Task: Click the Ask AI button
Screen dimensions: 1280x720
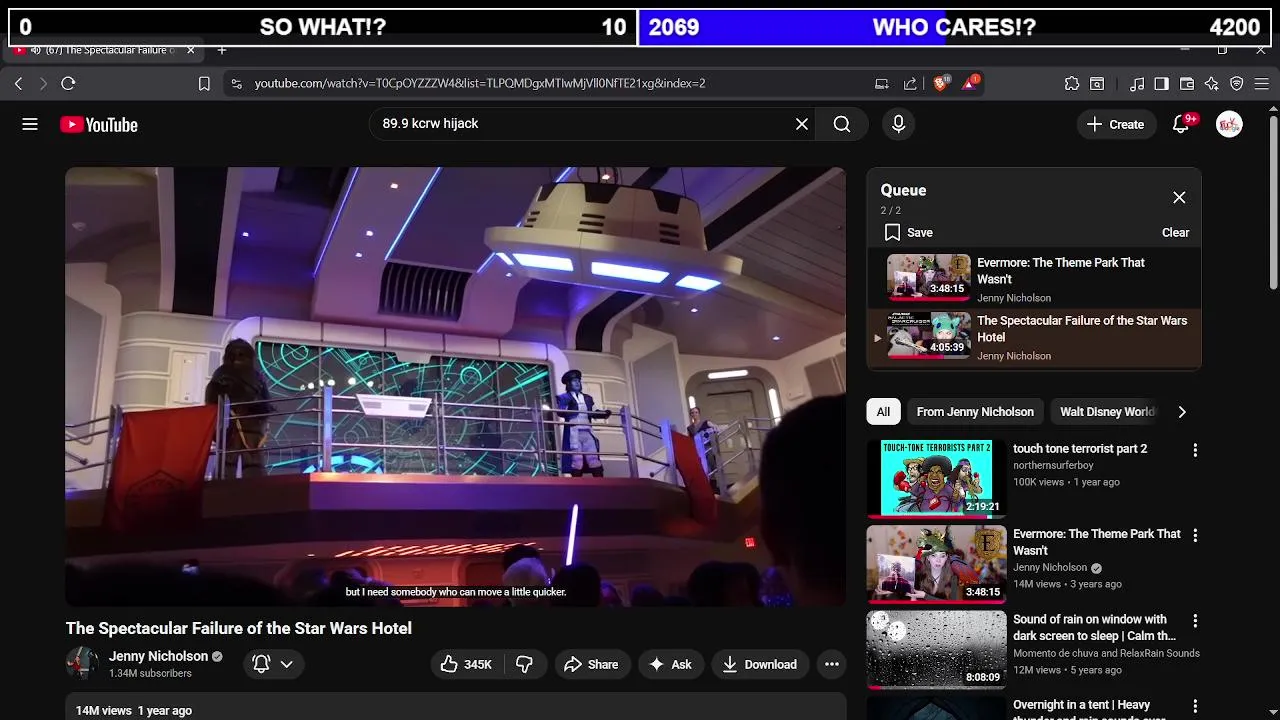Action: (x=670, y=664)
